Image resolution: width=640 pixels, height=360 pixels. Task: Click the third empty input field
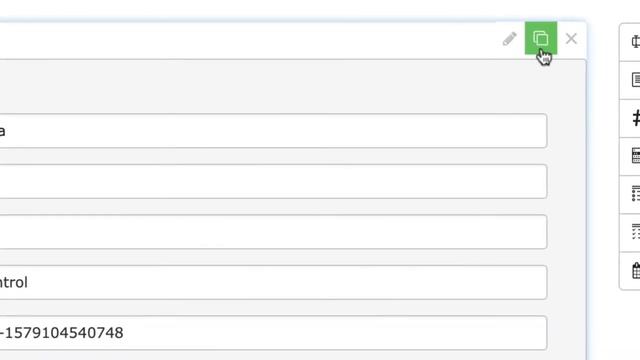coord(273,232)
